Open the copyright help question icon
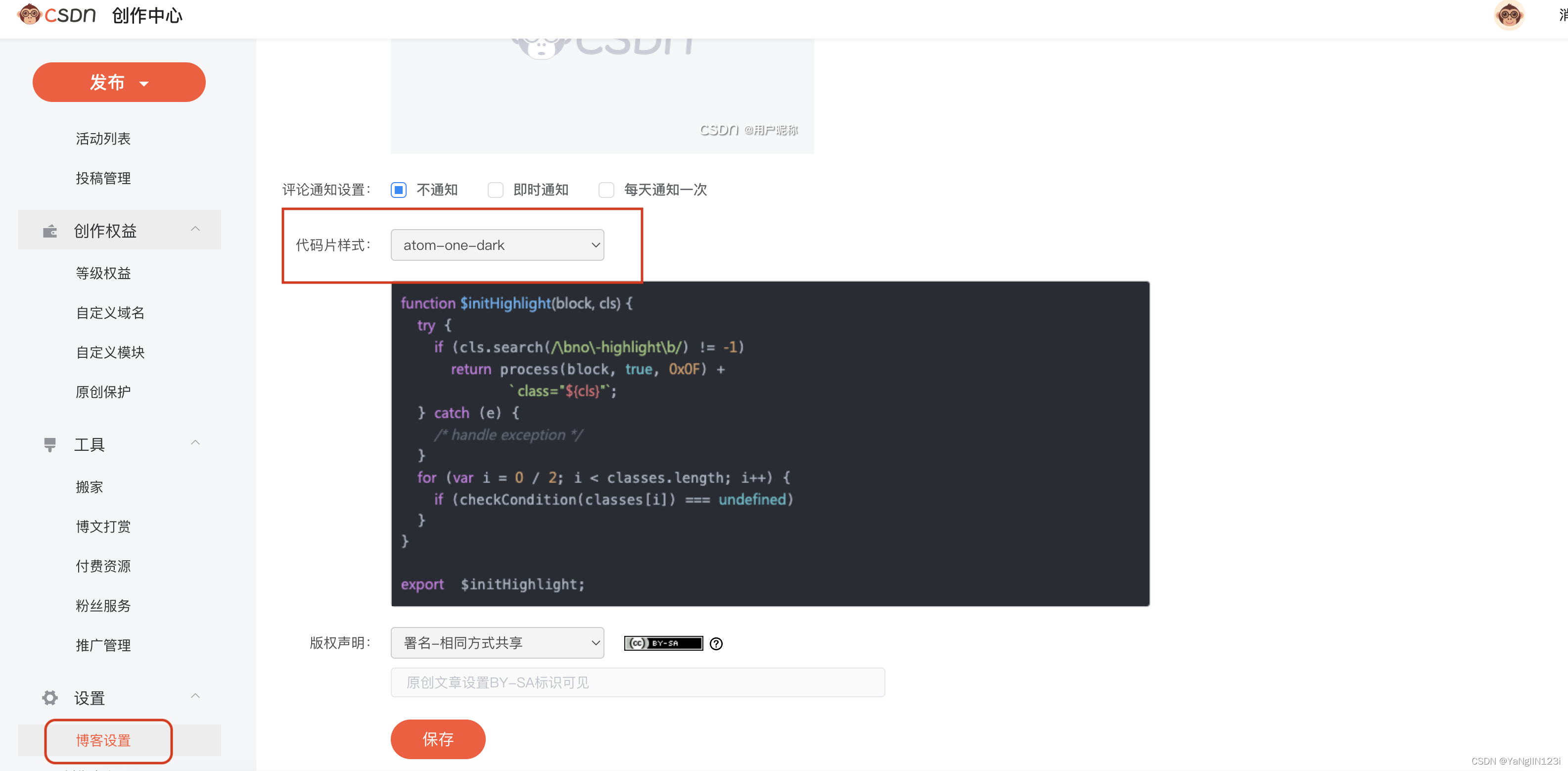1568x771 pixels. point(716,644)
